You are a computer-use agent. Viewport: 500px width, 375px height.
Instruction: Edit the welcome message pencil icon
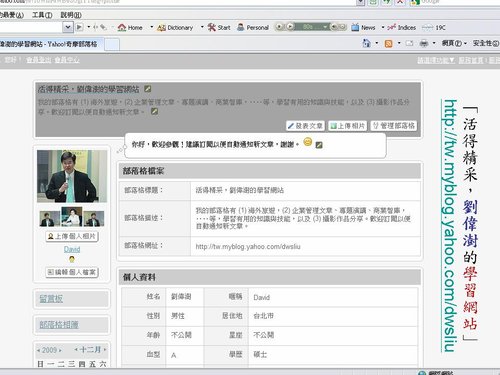click(319, 145)
